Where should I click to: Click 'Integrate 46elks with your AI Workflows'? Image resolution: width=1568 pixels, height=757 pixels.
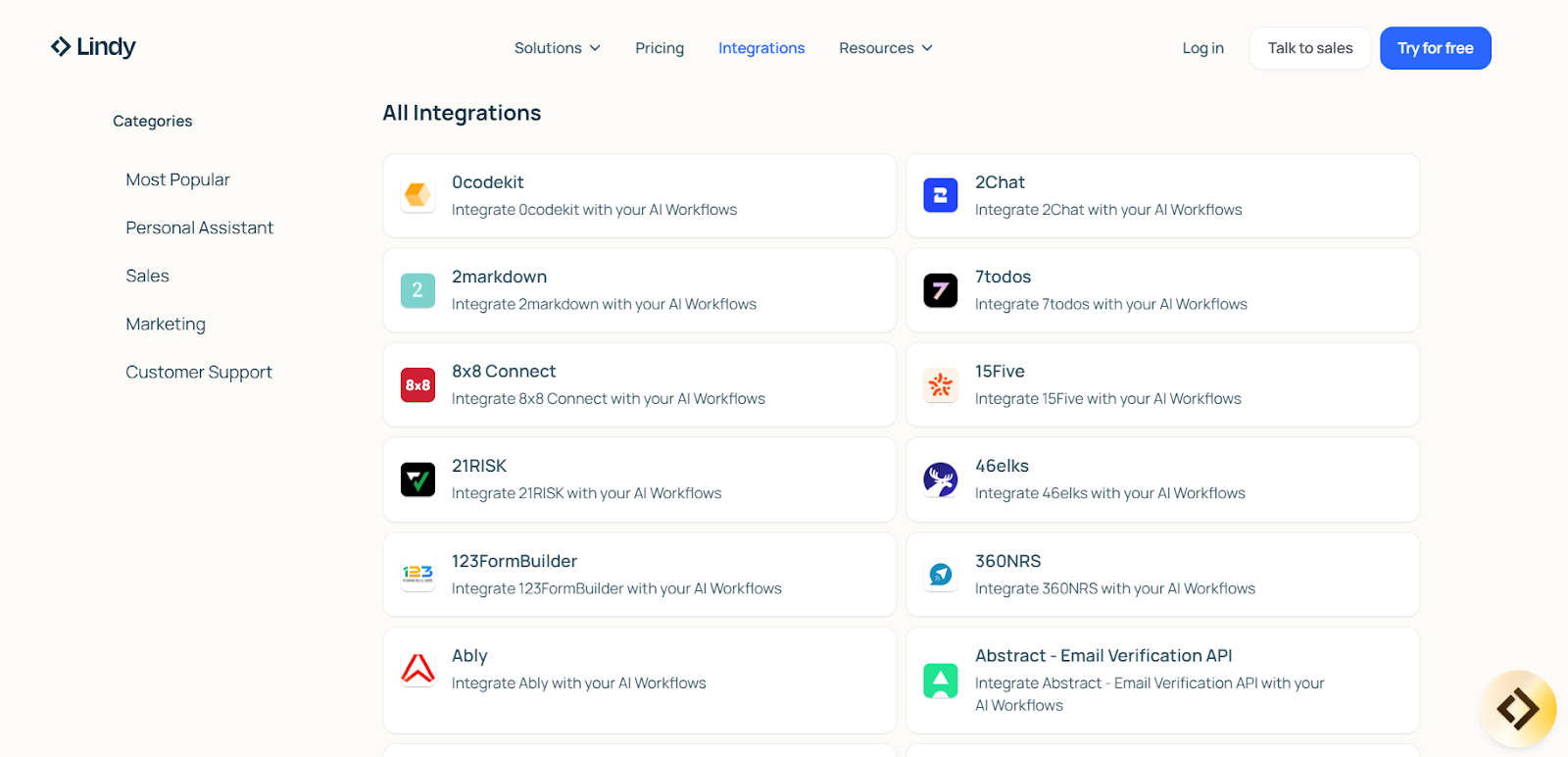[x=1110, y=493]
